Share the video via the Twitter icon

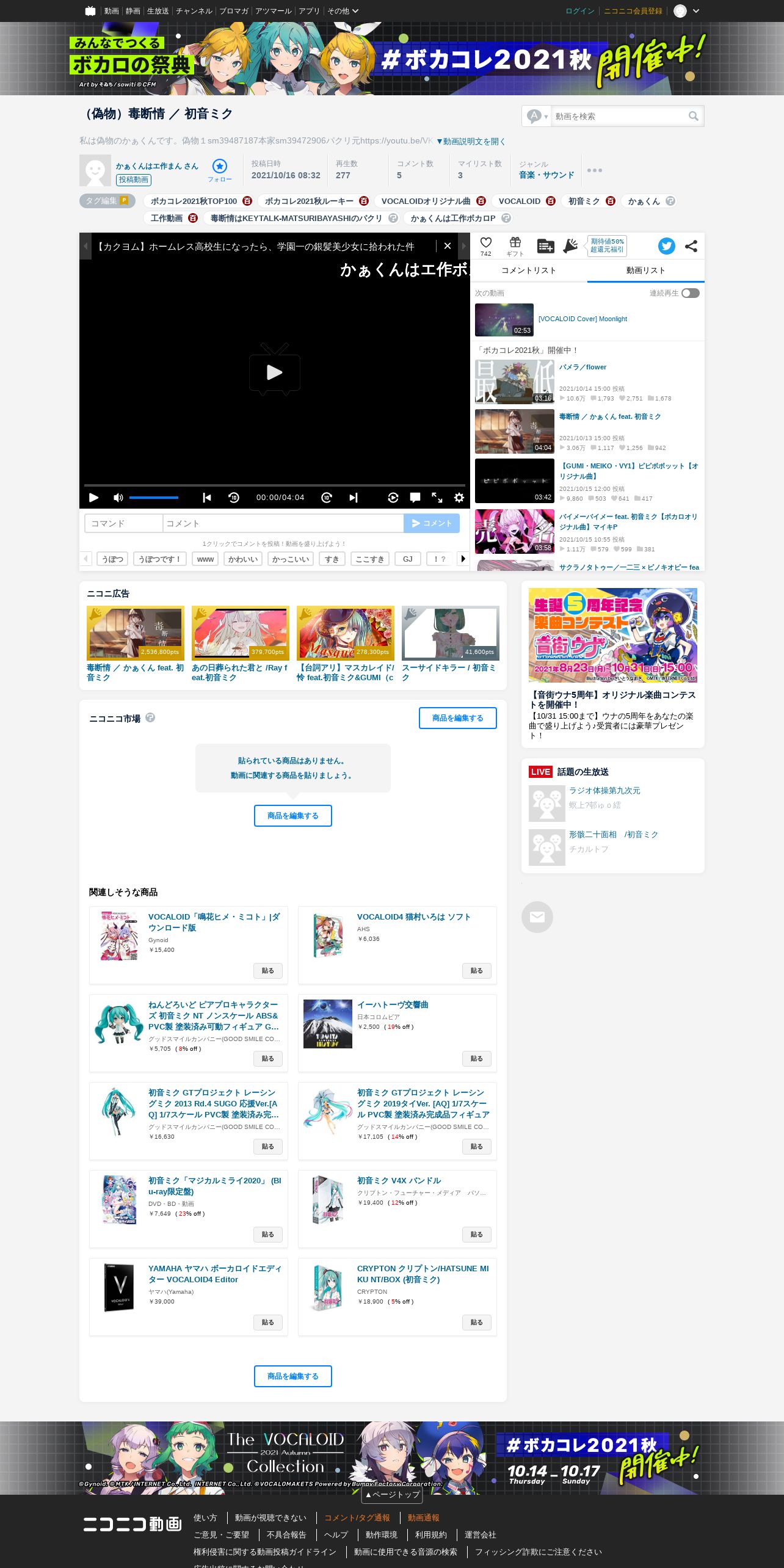[x=667, y=246]
